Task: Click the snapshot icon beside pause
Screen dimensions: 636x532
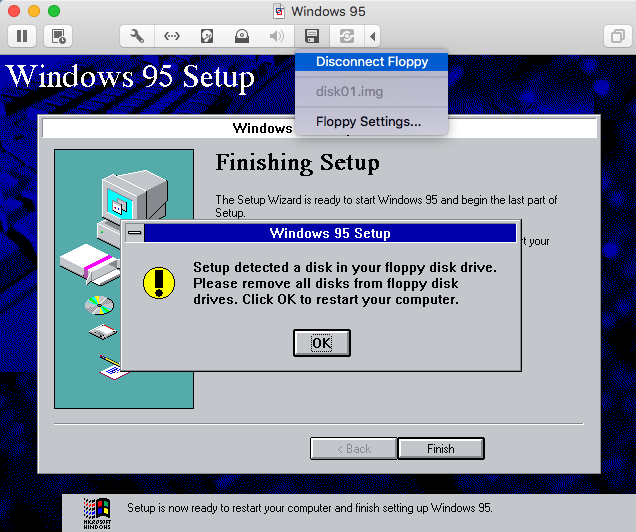Action: (x=59, y=36)
